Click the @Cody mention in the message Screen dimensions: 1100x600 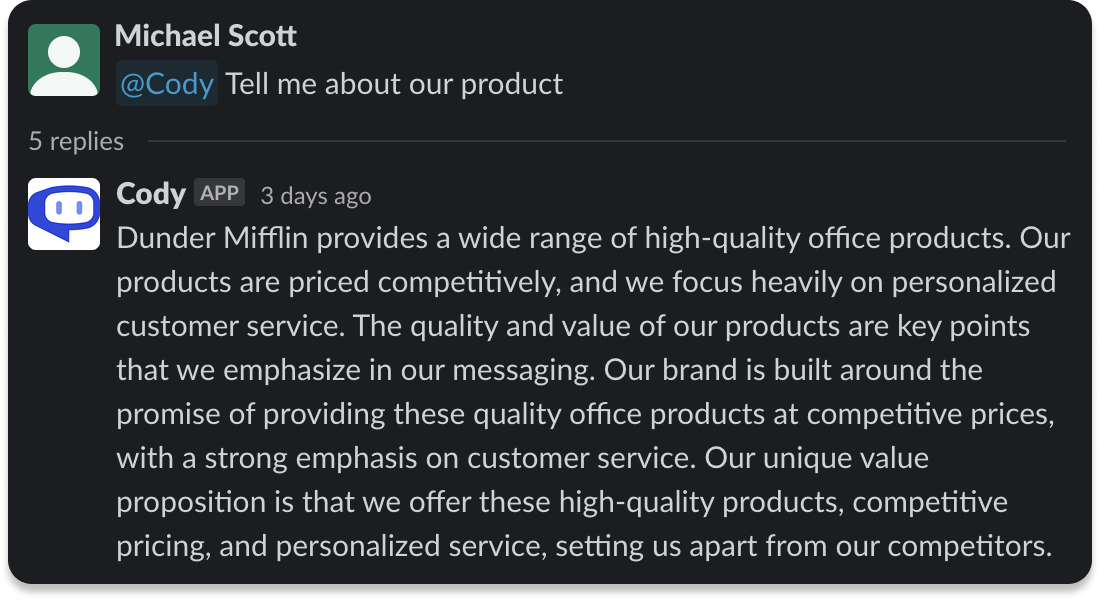(167, 84)
